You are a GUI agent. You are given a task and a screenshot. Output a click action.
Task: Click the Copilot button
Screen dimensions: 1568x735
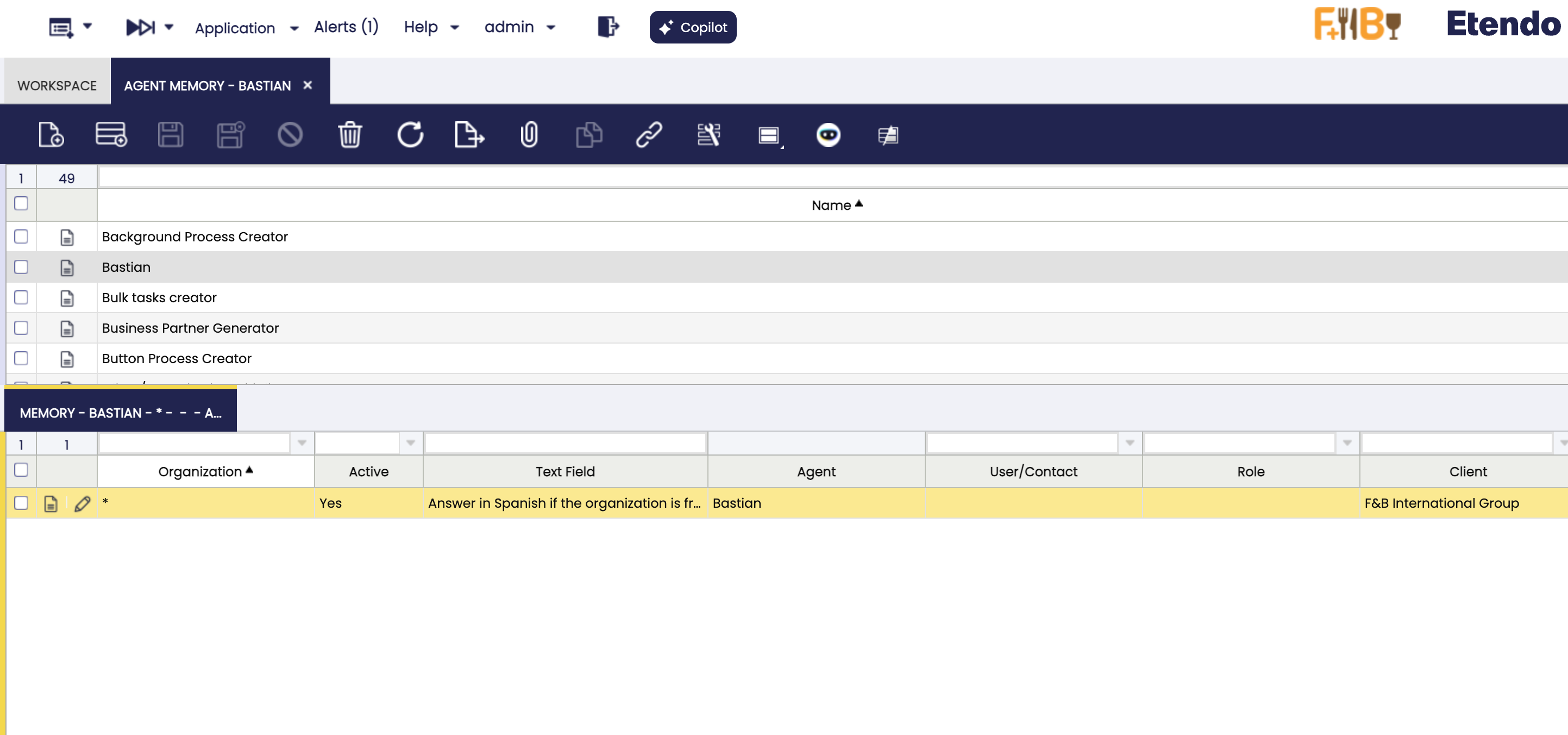[x=693, y=27]
